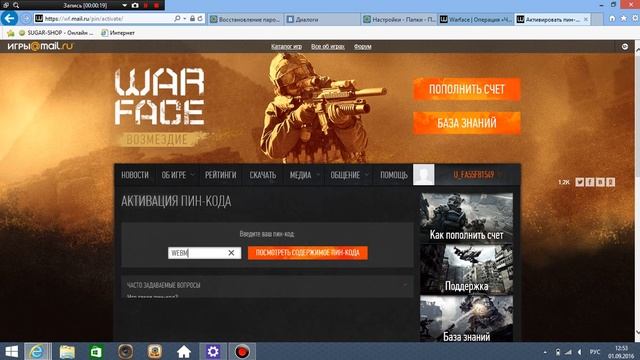The height and width of the screenshot is (360, 640).
Task: Open the Помощь menu item
Action: click(394, 175)
